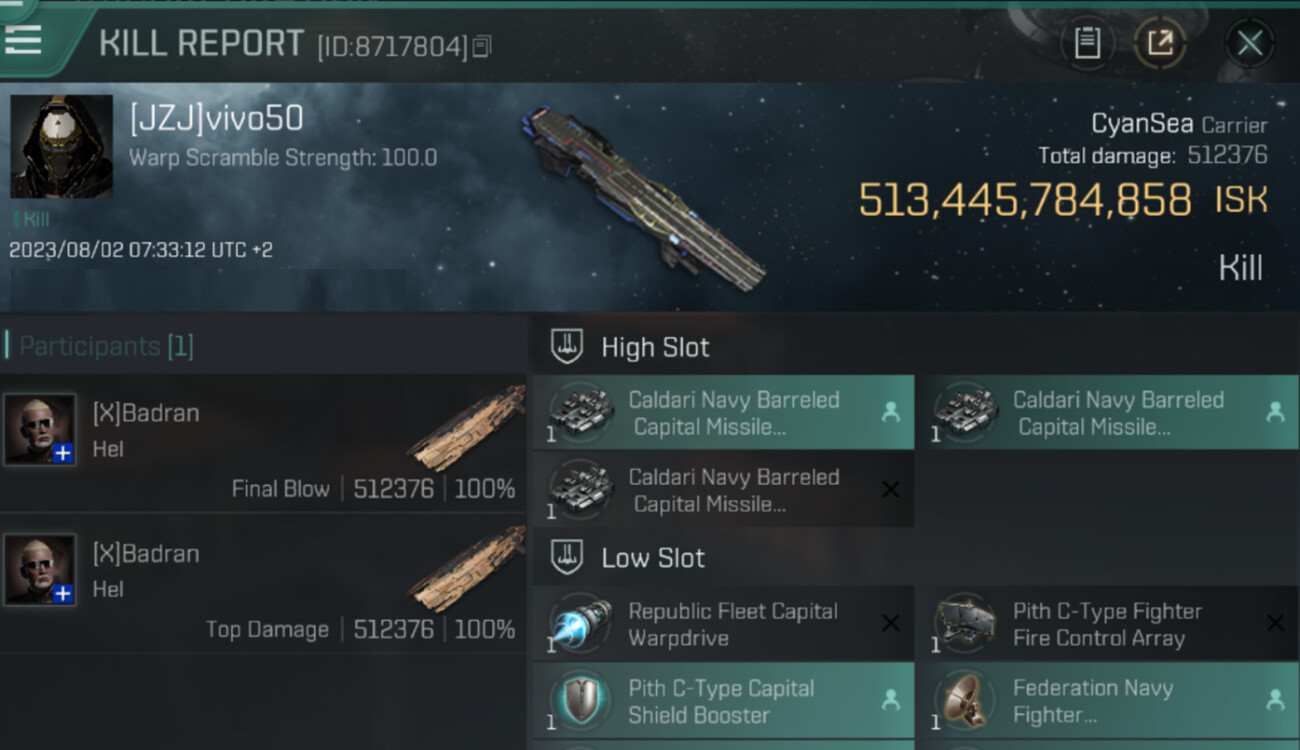Open the kill report clipboard notes icon
The height and width of the screenshot is (750, 1300).
(x=1087, y=43)
